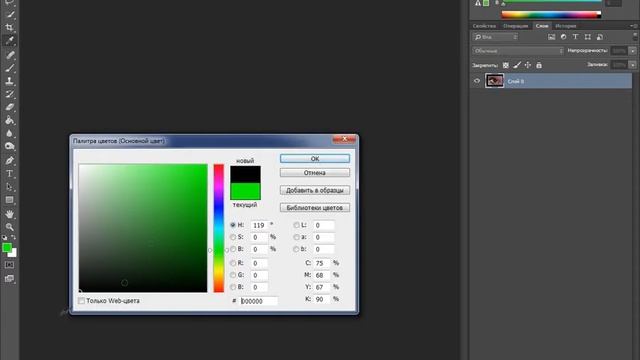Click the current (текущий) green color swatch
Viewport: 640px width, 360px height.
245,191
